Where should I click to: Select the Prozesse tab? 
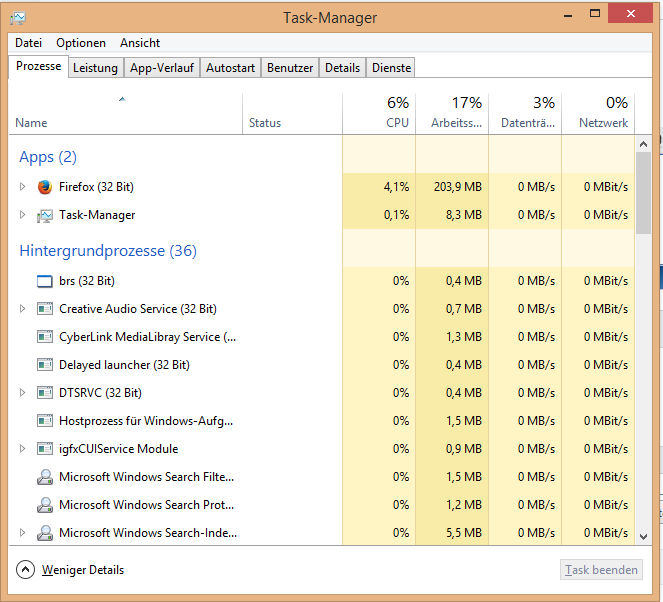click(x=38, y=66)
